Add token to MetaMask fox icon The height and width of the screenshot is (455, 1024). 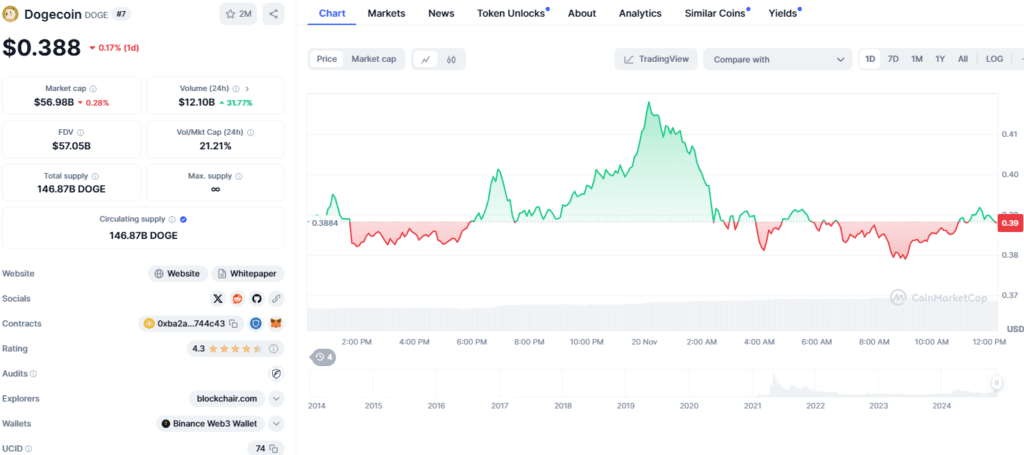click(276, 323)
